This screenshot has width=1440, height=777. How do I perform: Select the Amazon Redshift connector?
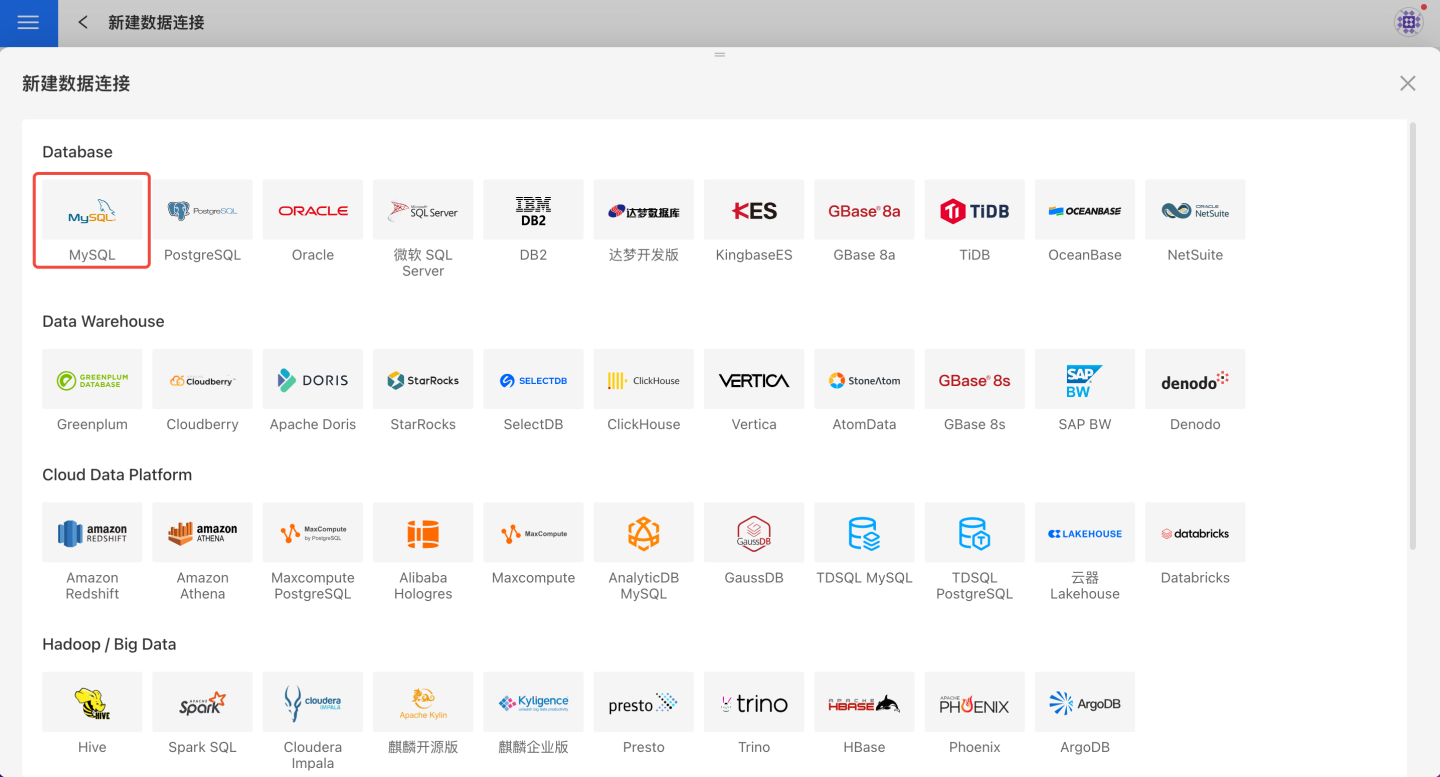pyautogui.click(x=92, y=533)
